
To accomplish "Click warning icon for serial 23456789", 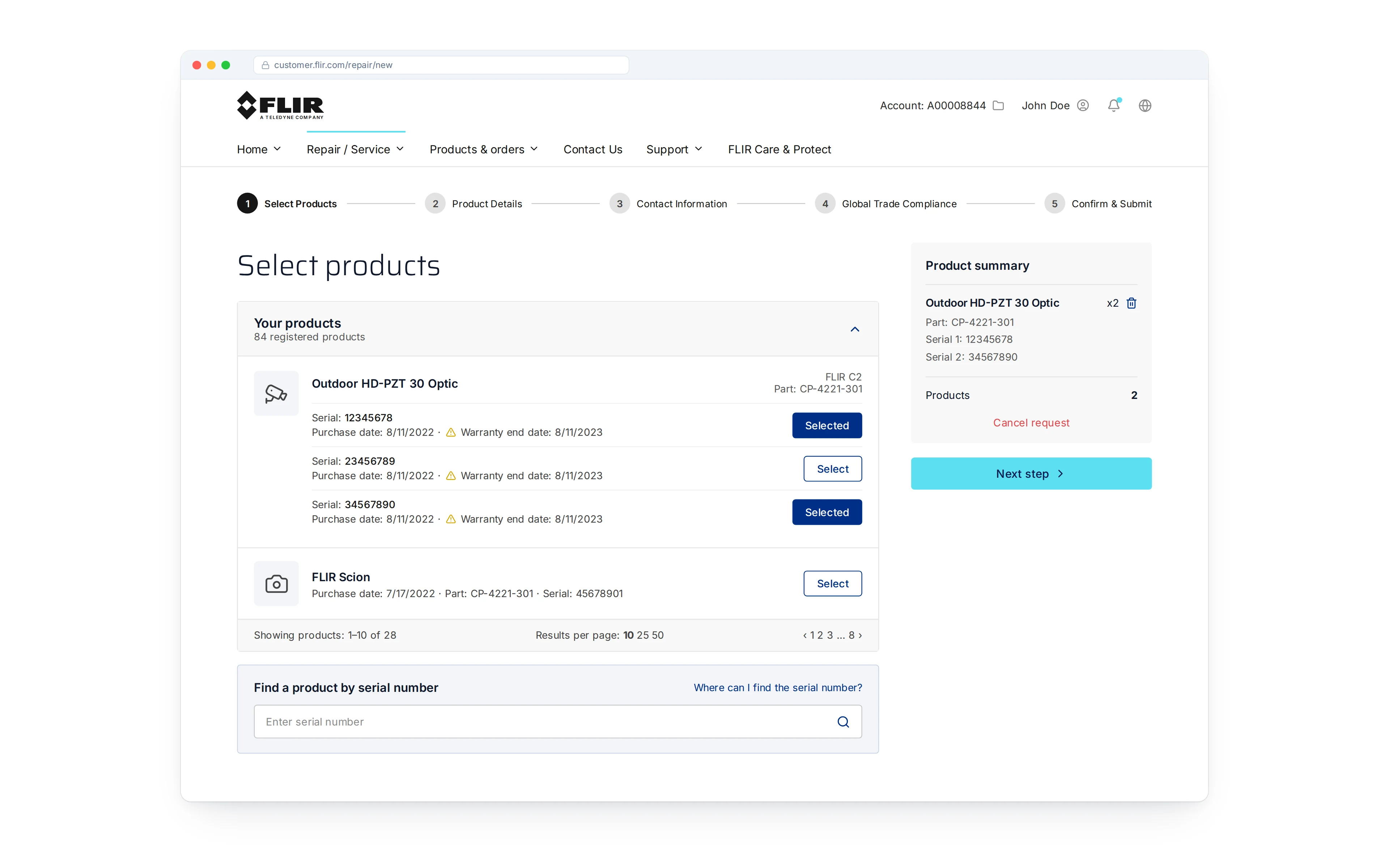I will 451,476.
